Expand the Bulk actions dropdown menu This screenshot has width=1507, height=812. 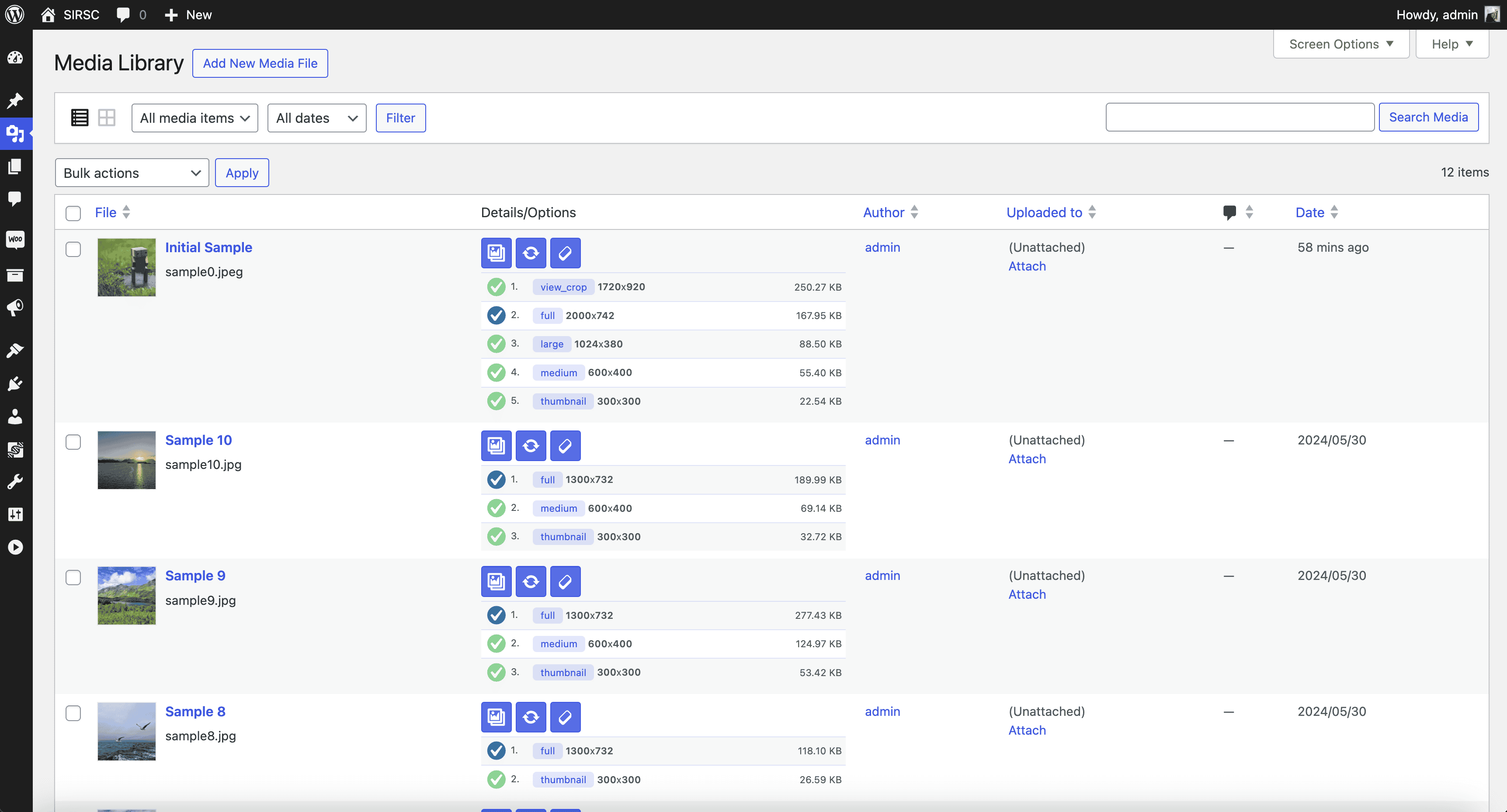[130, 173]
